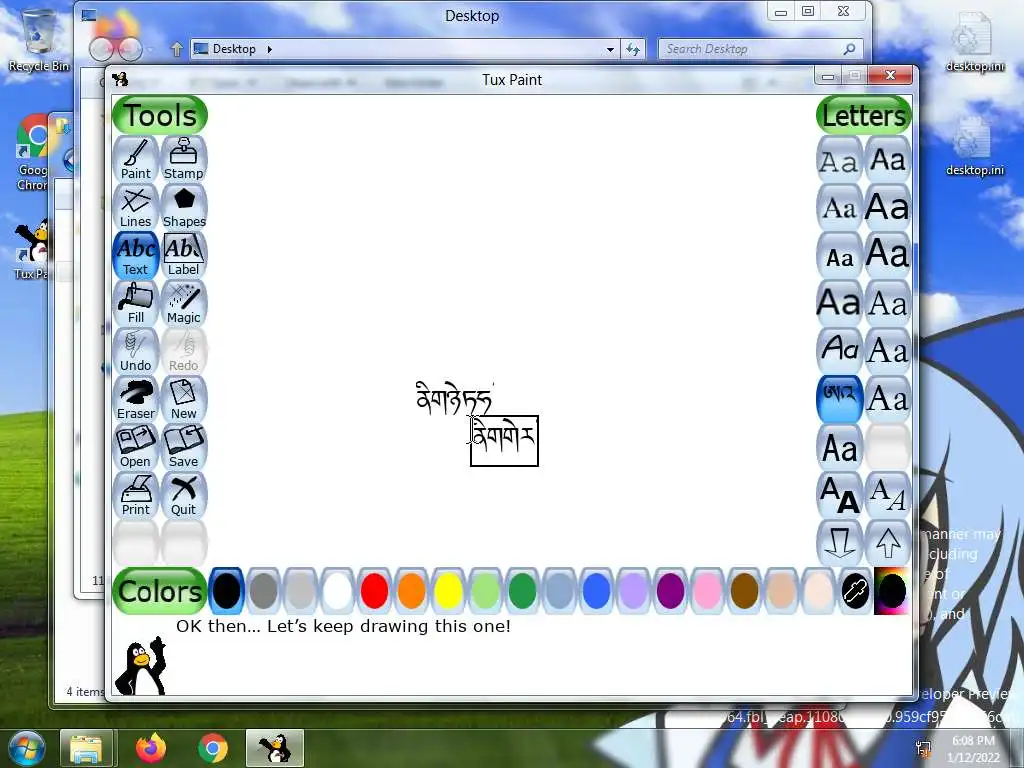Refresh the Explorer Desktop window
This screenshot has width=1024, height=768.
pyautogui.click(x=633, y=49)
